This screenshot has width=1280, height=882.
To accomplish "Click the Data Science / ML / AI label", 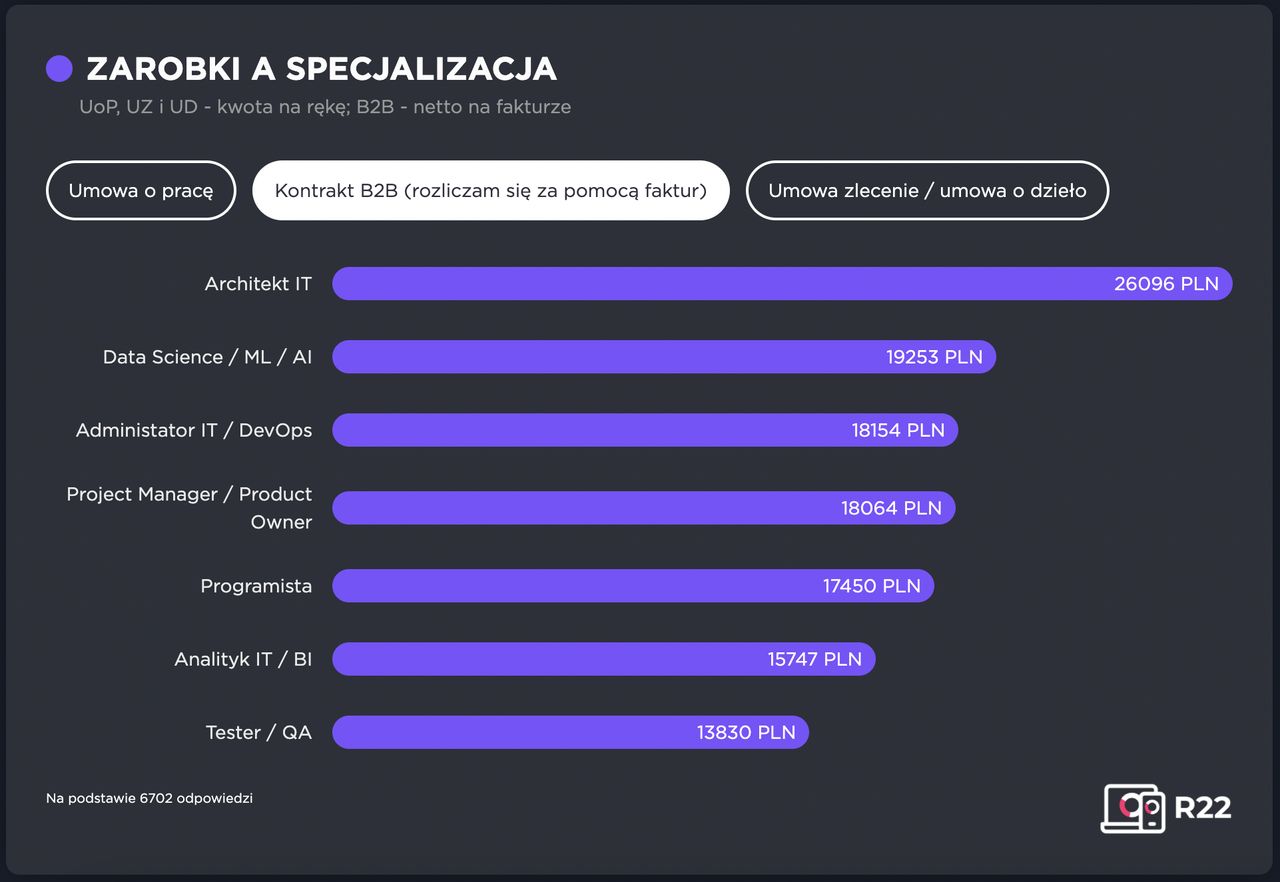I will (x=207, y=357).
